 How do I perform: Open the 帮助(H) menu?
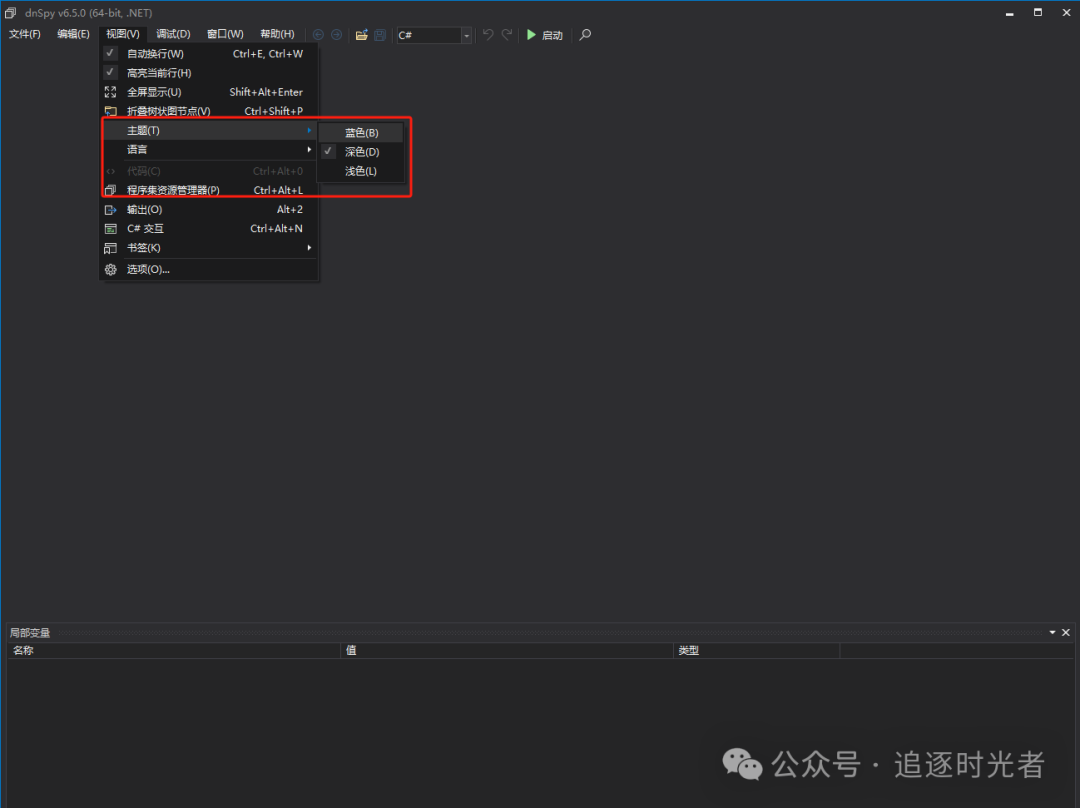pyautogui.click(x=277, y=34)
